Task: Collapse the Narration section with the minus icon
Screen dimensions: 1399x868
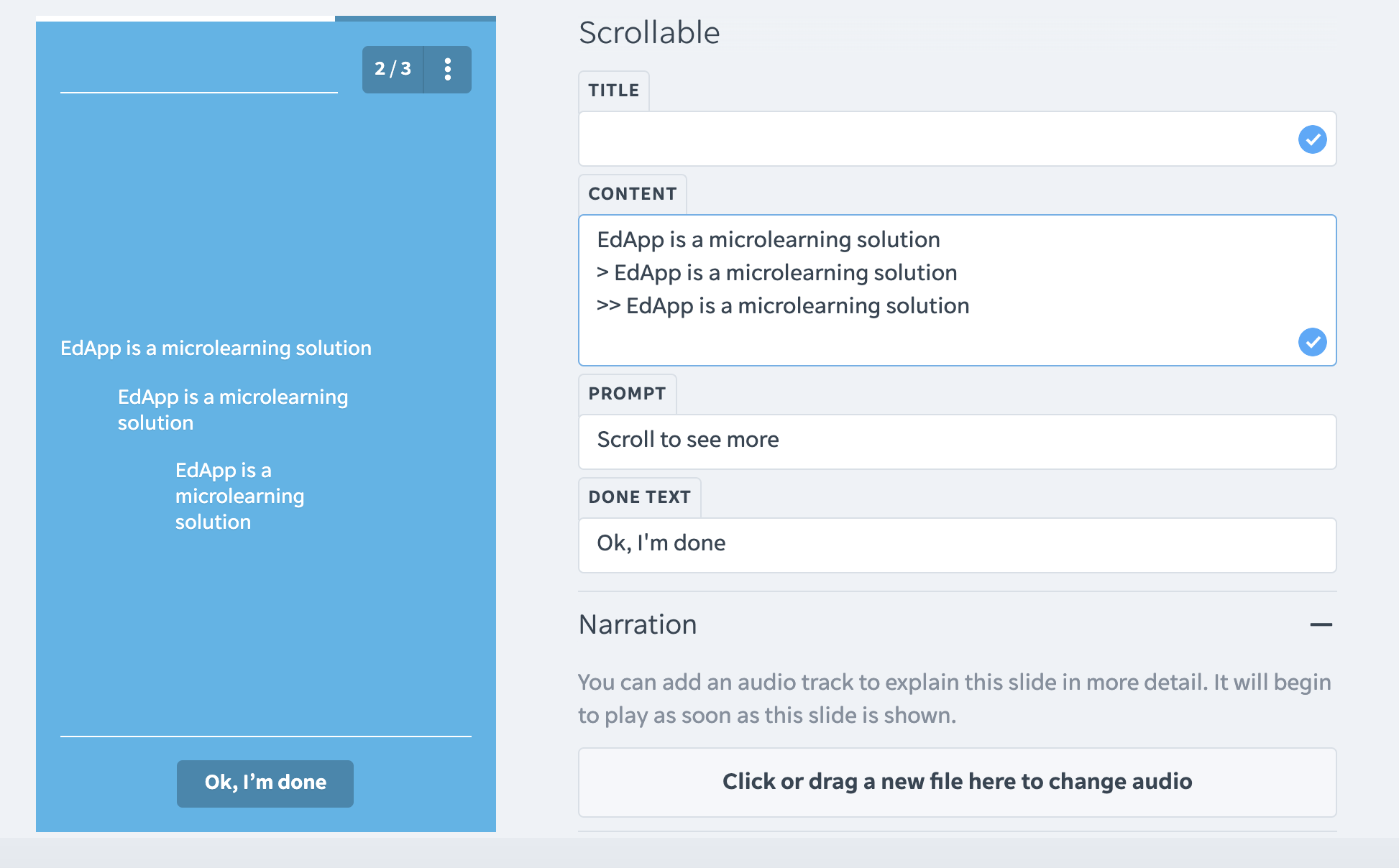Action: [1321, 625]
